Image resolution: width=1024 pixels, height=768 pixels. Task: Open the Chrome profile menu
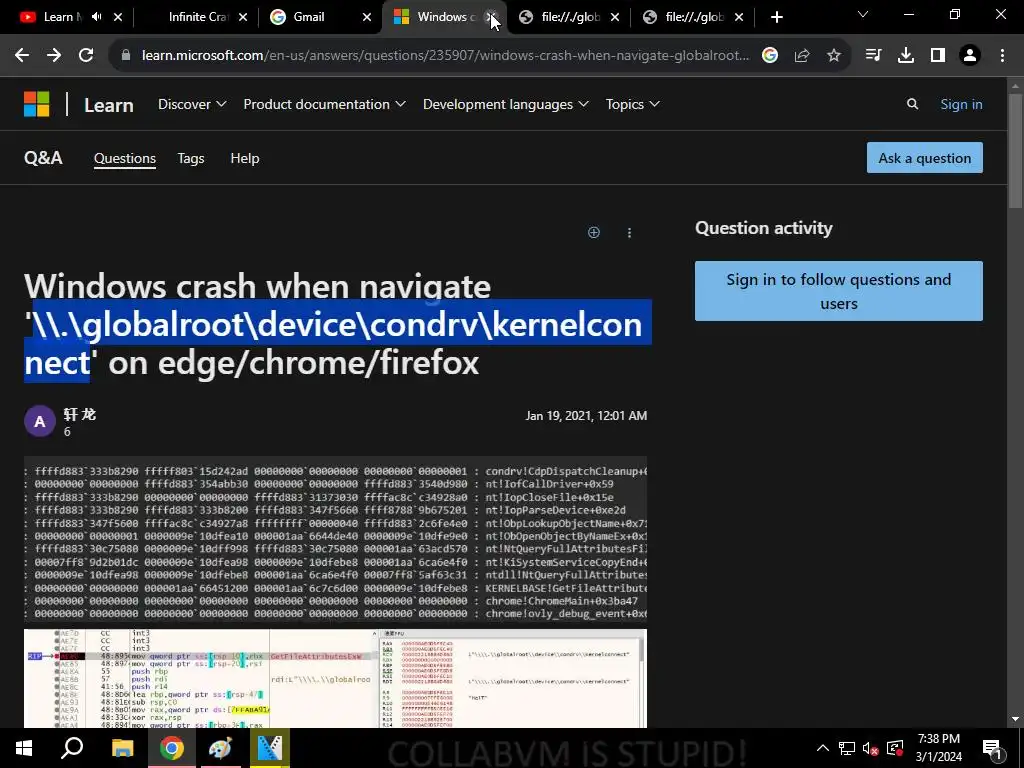pos(970,56)
